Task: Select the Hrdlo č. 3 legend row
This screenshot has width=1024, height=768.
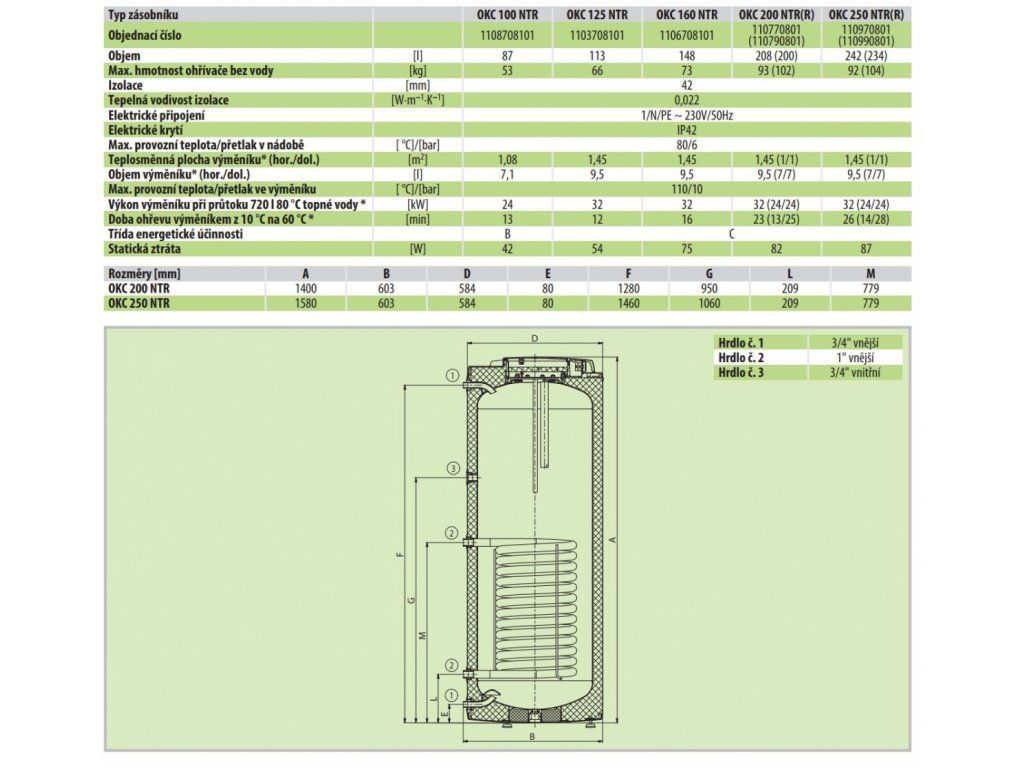Action: point(808,372)
